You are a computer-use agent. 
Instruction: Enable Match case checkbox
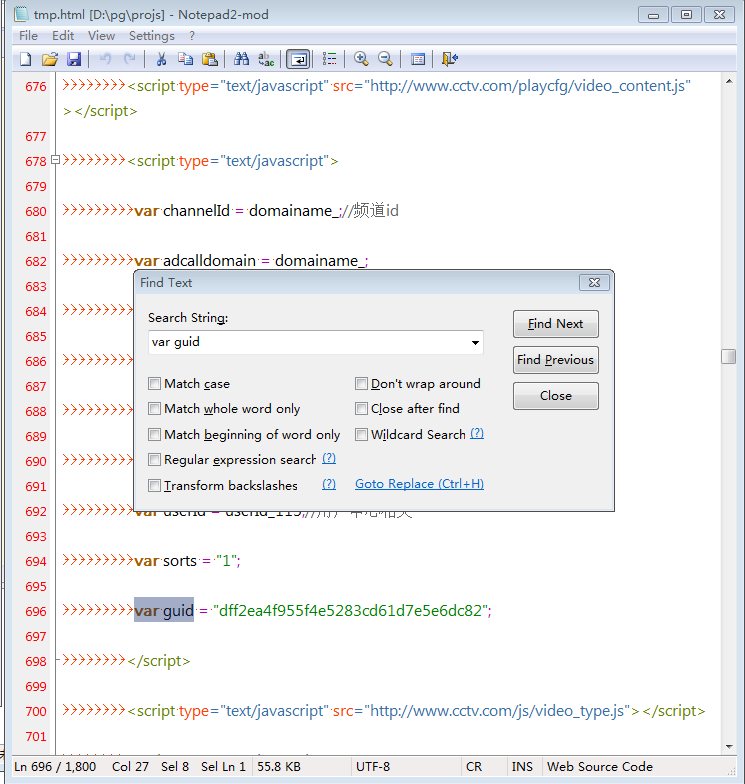click(x=154, y=384)
